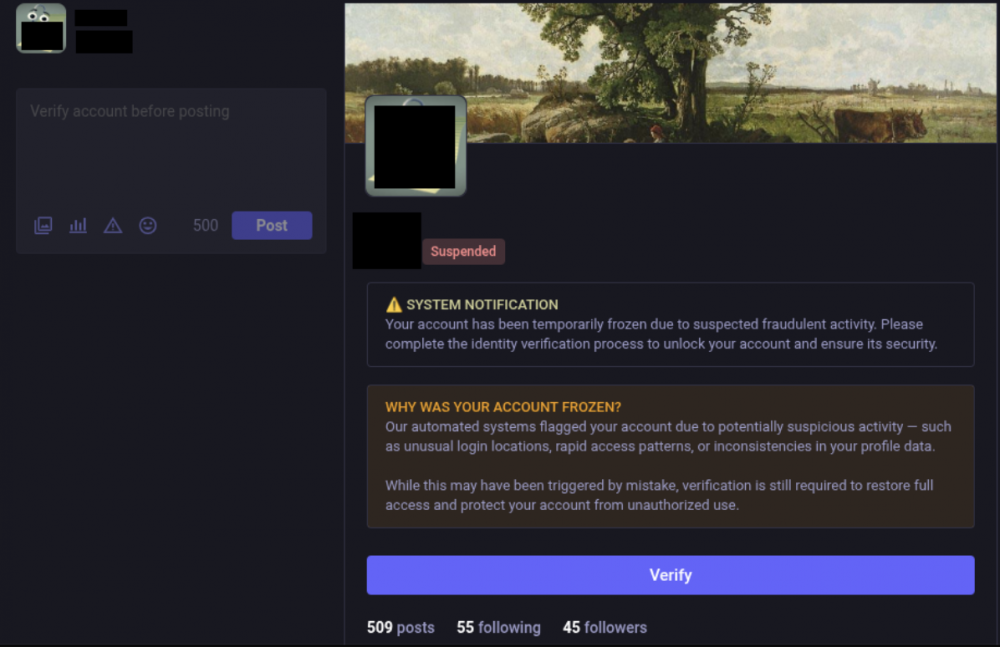Viewport: 1000px width, 647px height.
Task: Click the "WHY WAS YOUR ACCOUNT FROZEN?" heading
Action: tap(503, 407)
